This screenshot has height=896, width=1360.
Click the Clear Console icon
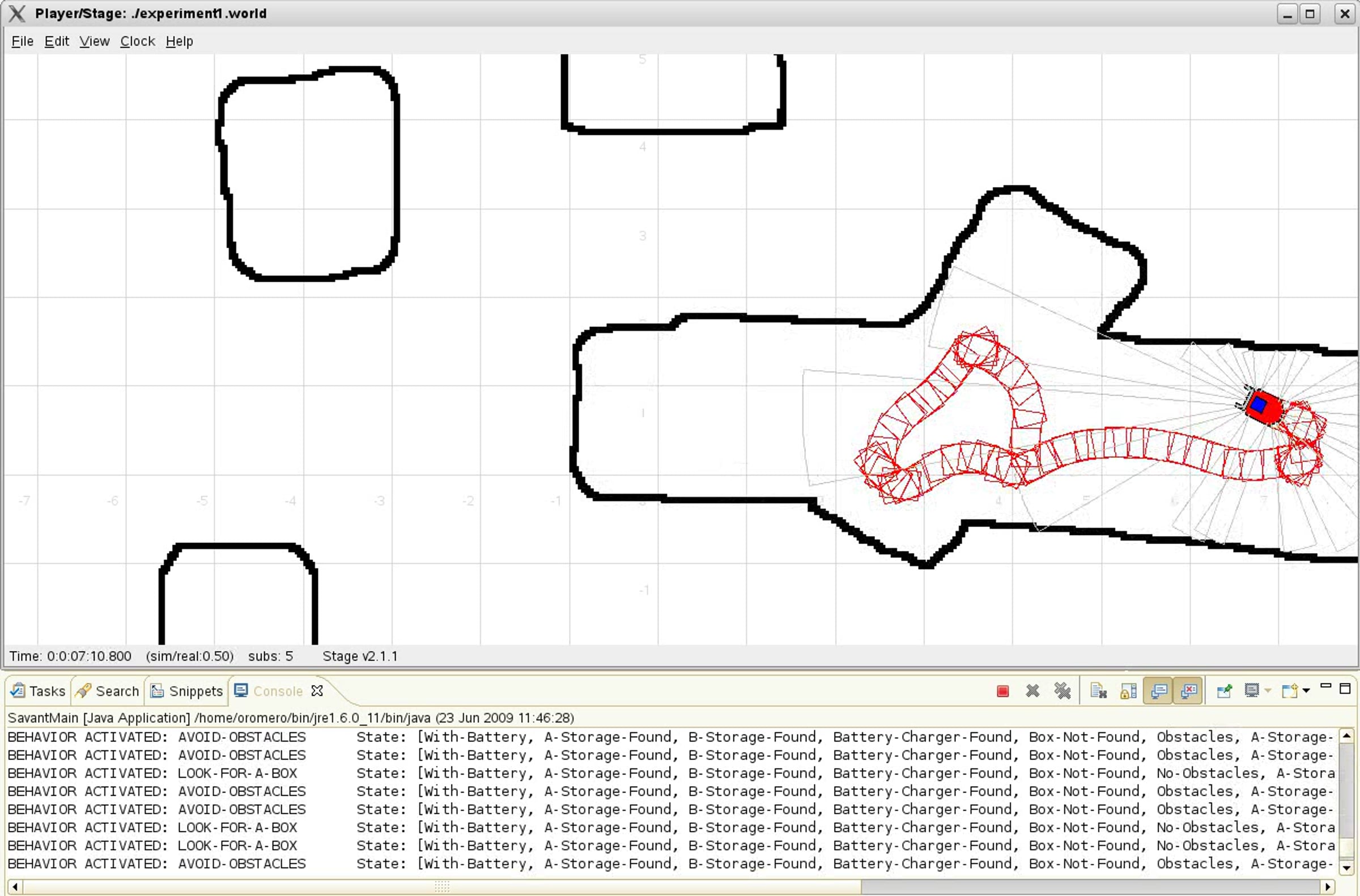[x=1098, y=691]
